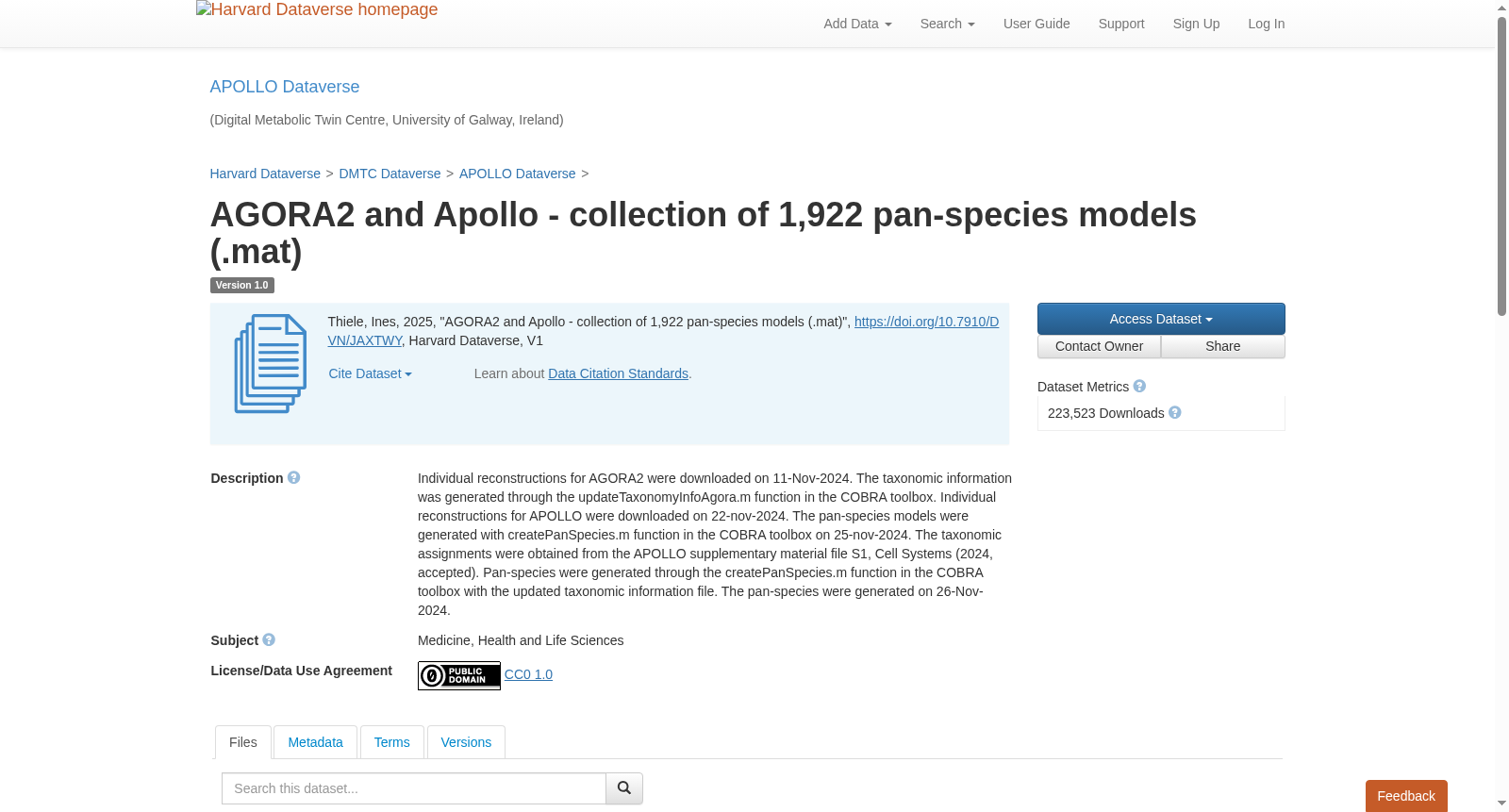Select the Files tab

coord(243,742)
